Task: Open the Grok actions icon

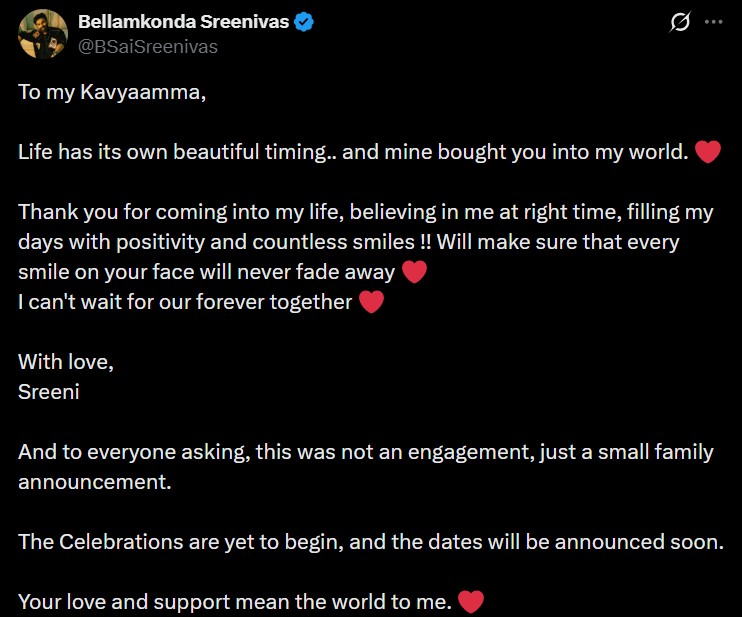Action: 680,22
